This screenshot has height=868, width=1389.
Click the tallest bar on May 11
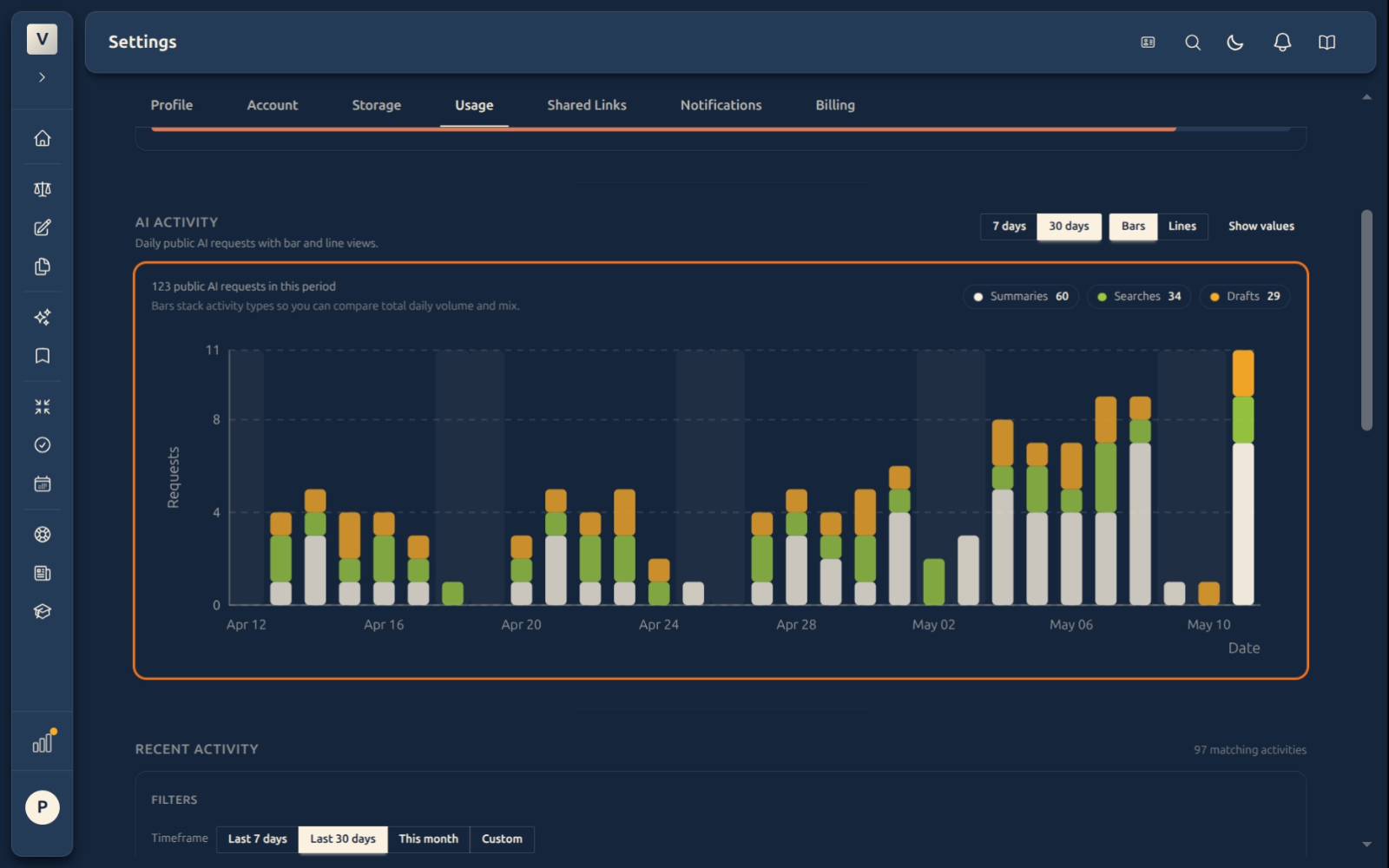click(x=1243, y=477)
